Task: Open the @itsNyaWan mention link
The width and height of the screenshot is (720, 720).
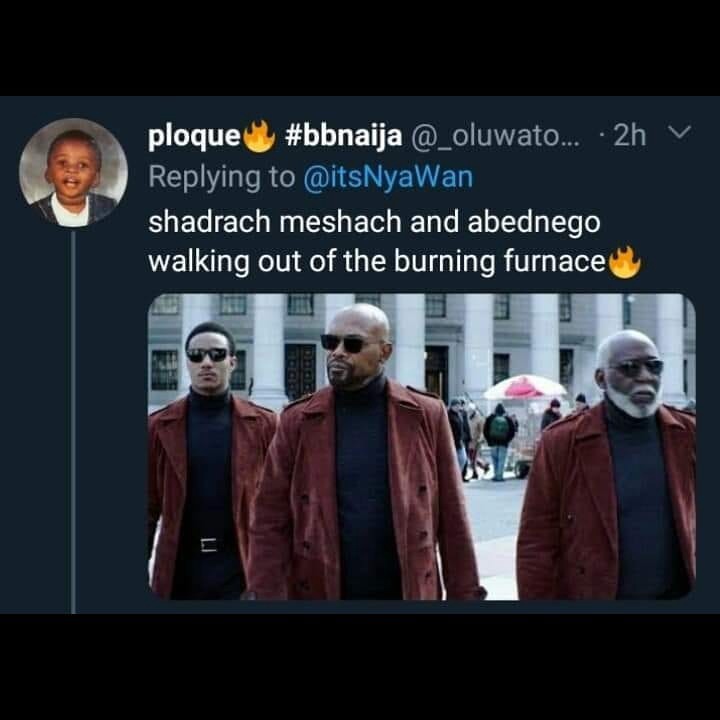Action: pos(388,178)
